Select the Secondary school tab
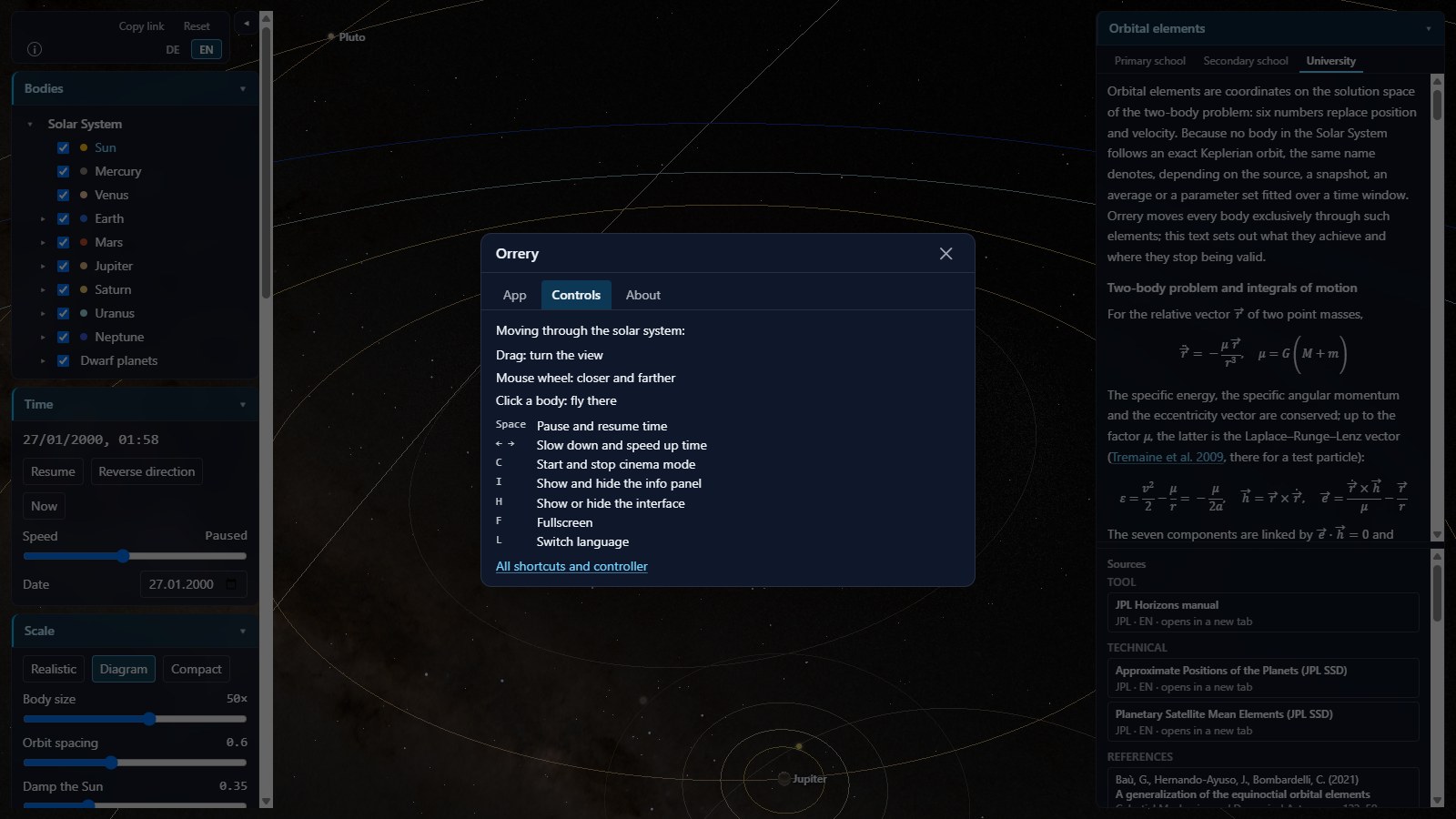The height and width of the screenshot is (819, 1456). pyautogui.click(x=1246, y=61)
